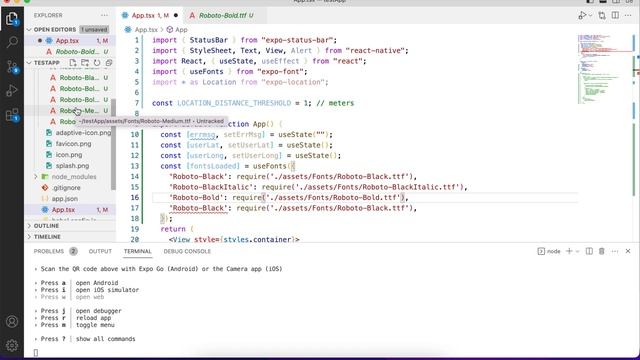The width and height of the screenshot is (640, 360).
Task: Click the Explorer more actions ellipsis
Action: point(104,15)
